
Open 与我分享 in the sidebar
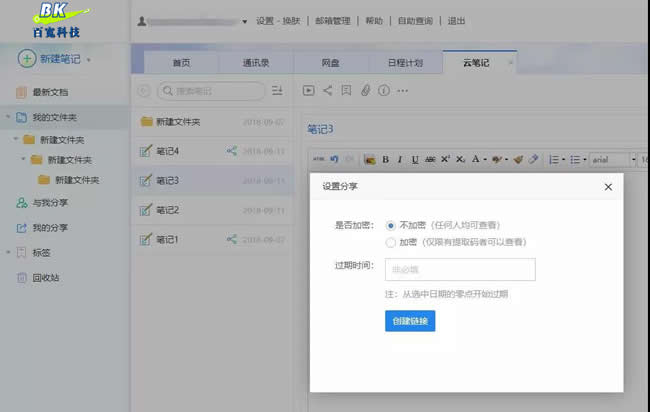click(50, 203)
